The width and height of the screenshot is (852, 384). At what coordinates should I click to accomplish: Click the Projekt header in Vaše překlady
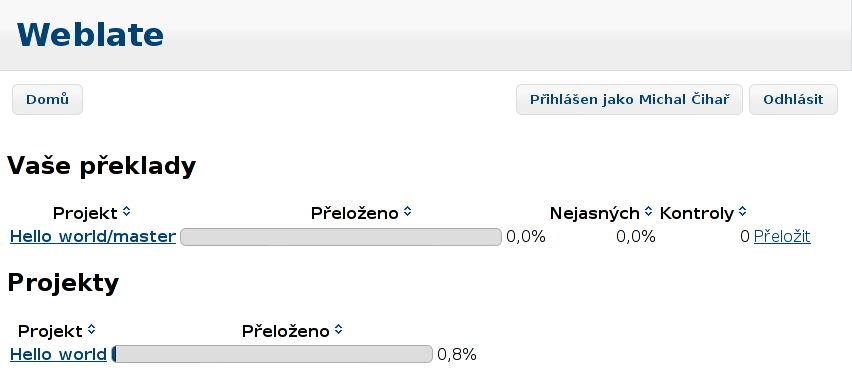pos(85,213)
